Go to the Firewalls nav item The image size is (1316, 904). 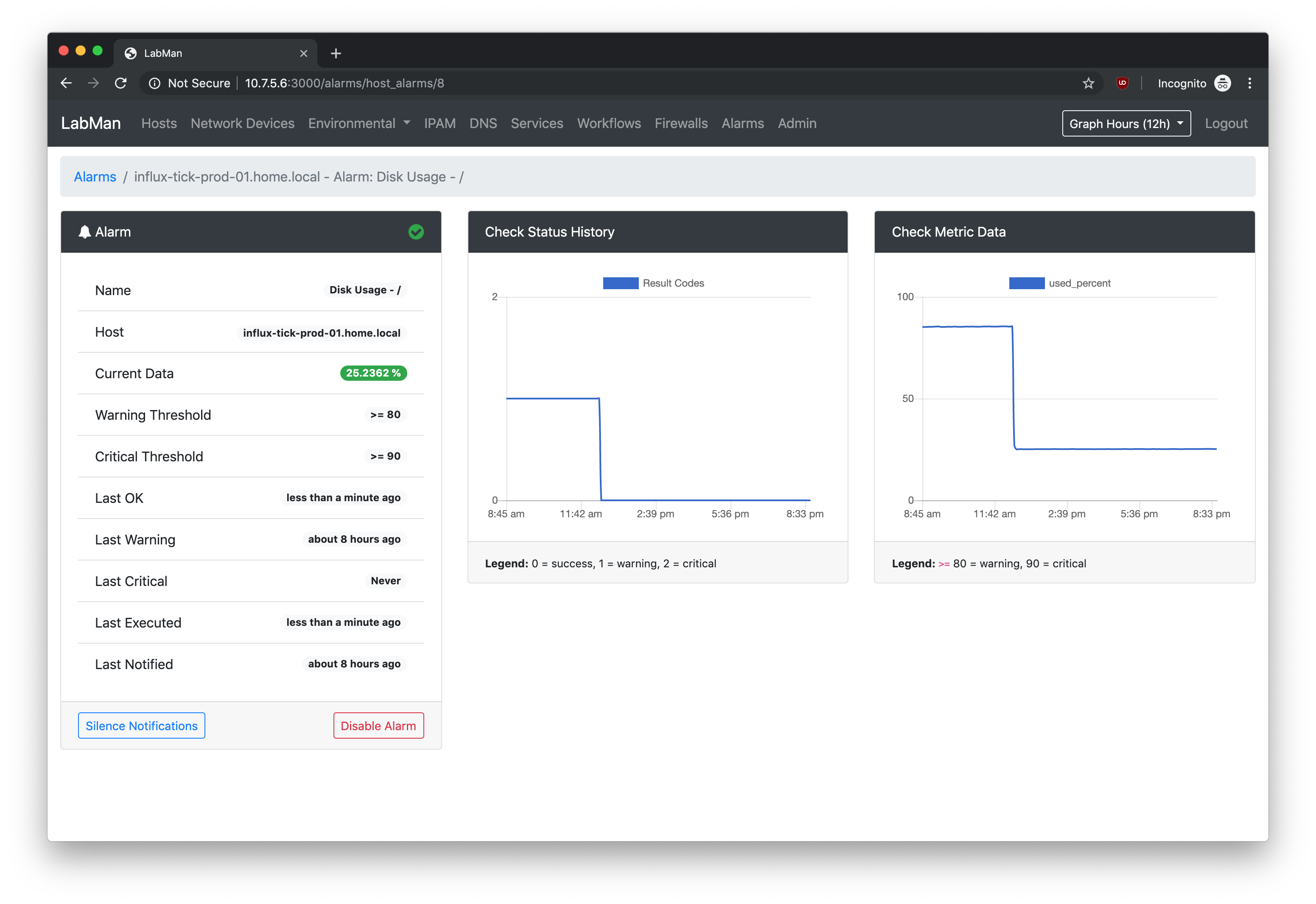(680, 123)
